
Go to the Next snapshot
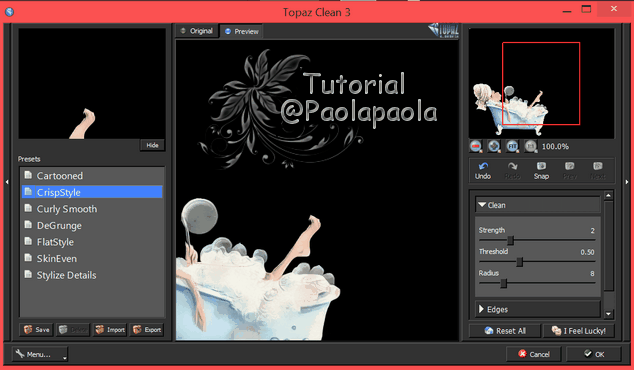point(598,171)
